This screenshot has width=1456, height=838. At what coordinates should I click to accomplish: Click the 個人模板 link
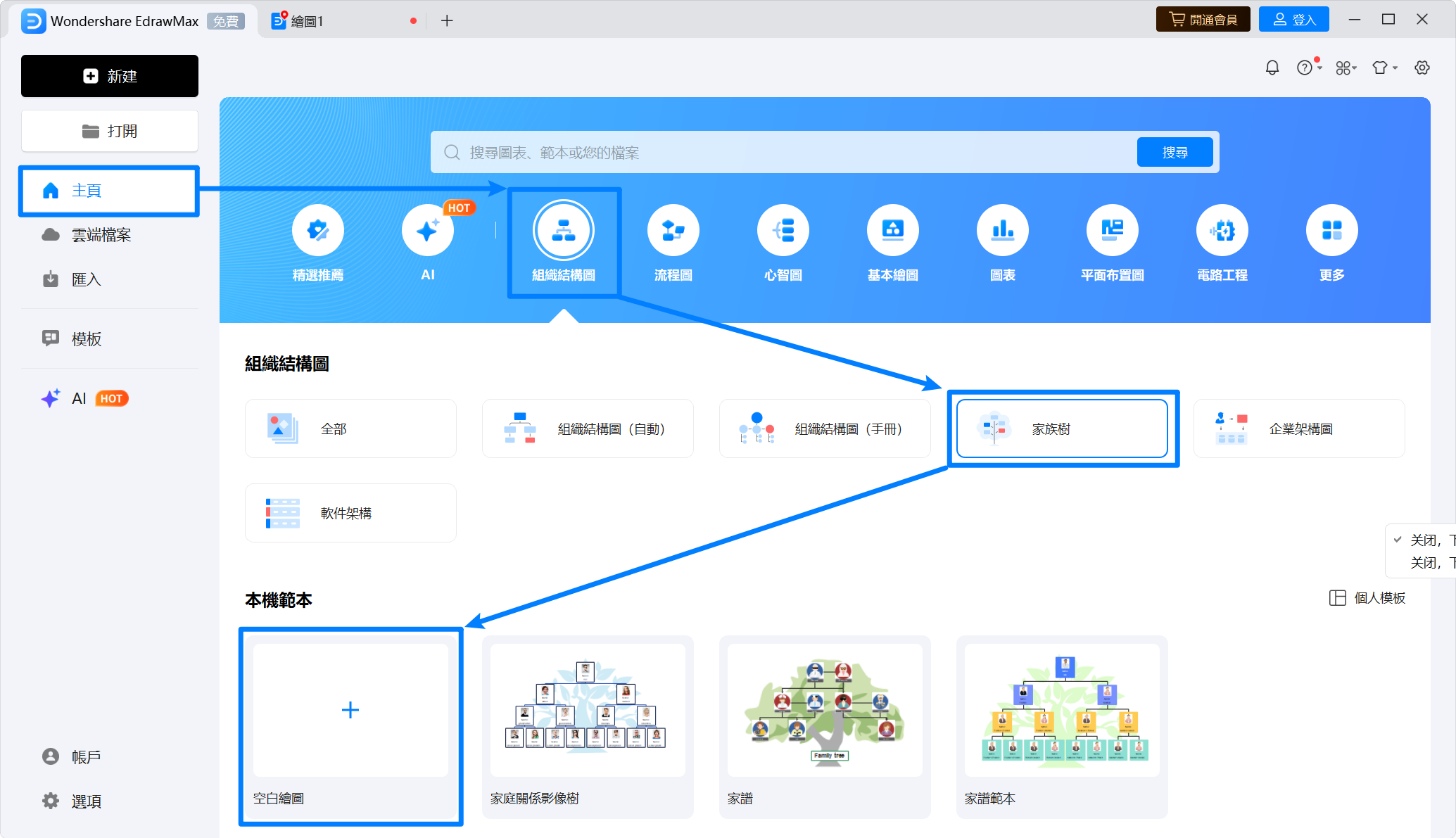tap(1367, 598)
